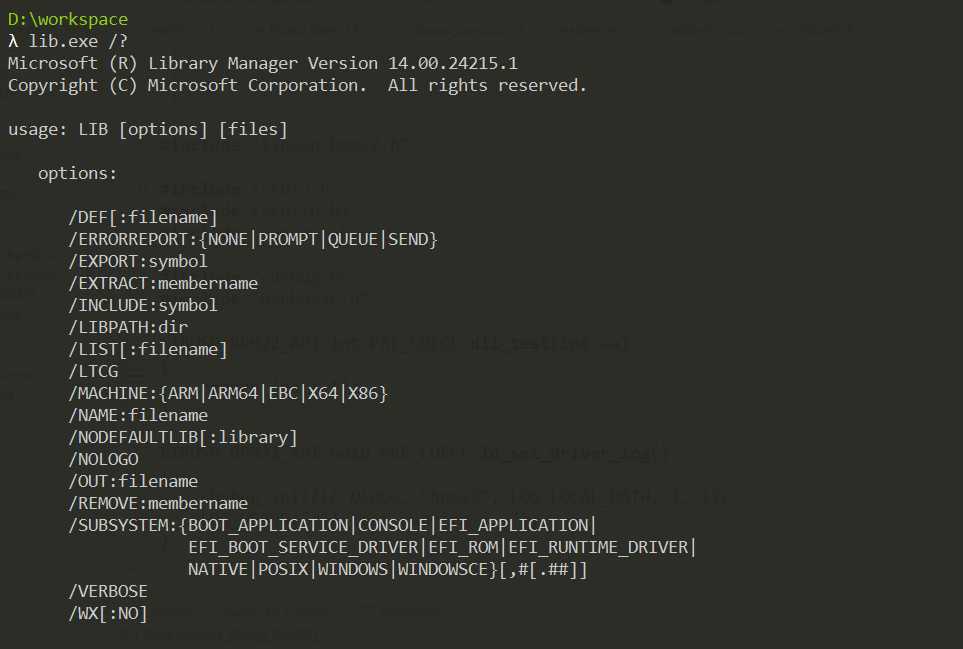
Task: Click the /NAME:filename option
Action: [138, 416]
